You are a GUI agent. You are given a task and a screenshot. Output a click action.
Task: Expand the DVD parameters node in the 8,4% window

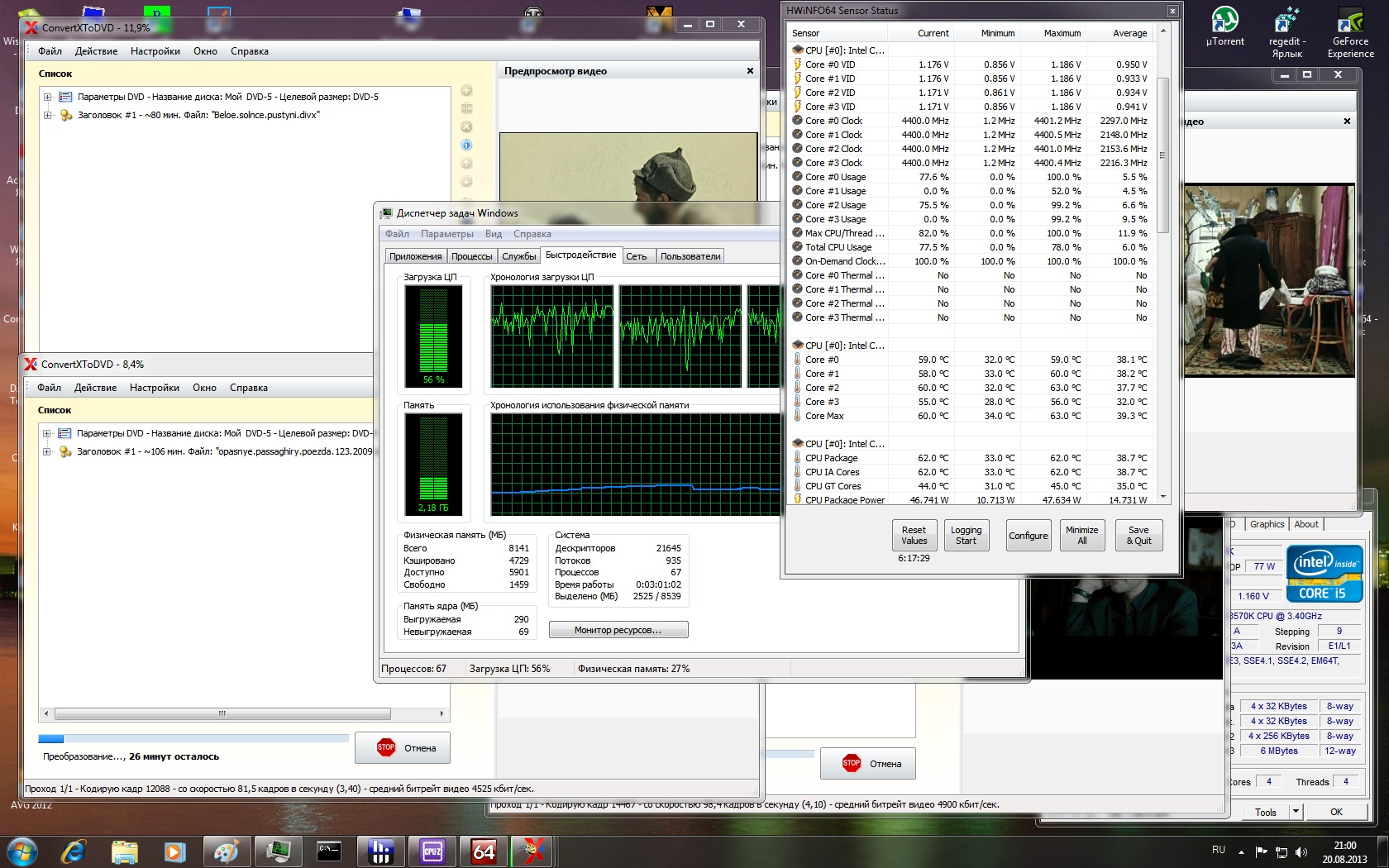point(47,433)
